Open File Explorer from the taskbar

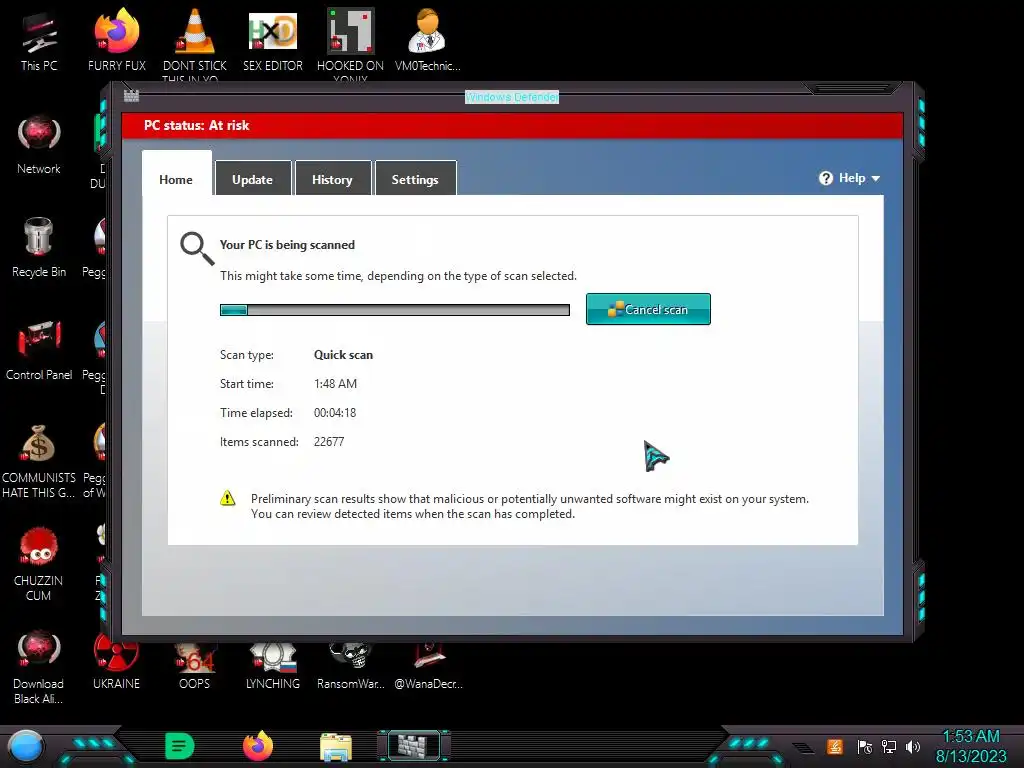tap(336, 746)
